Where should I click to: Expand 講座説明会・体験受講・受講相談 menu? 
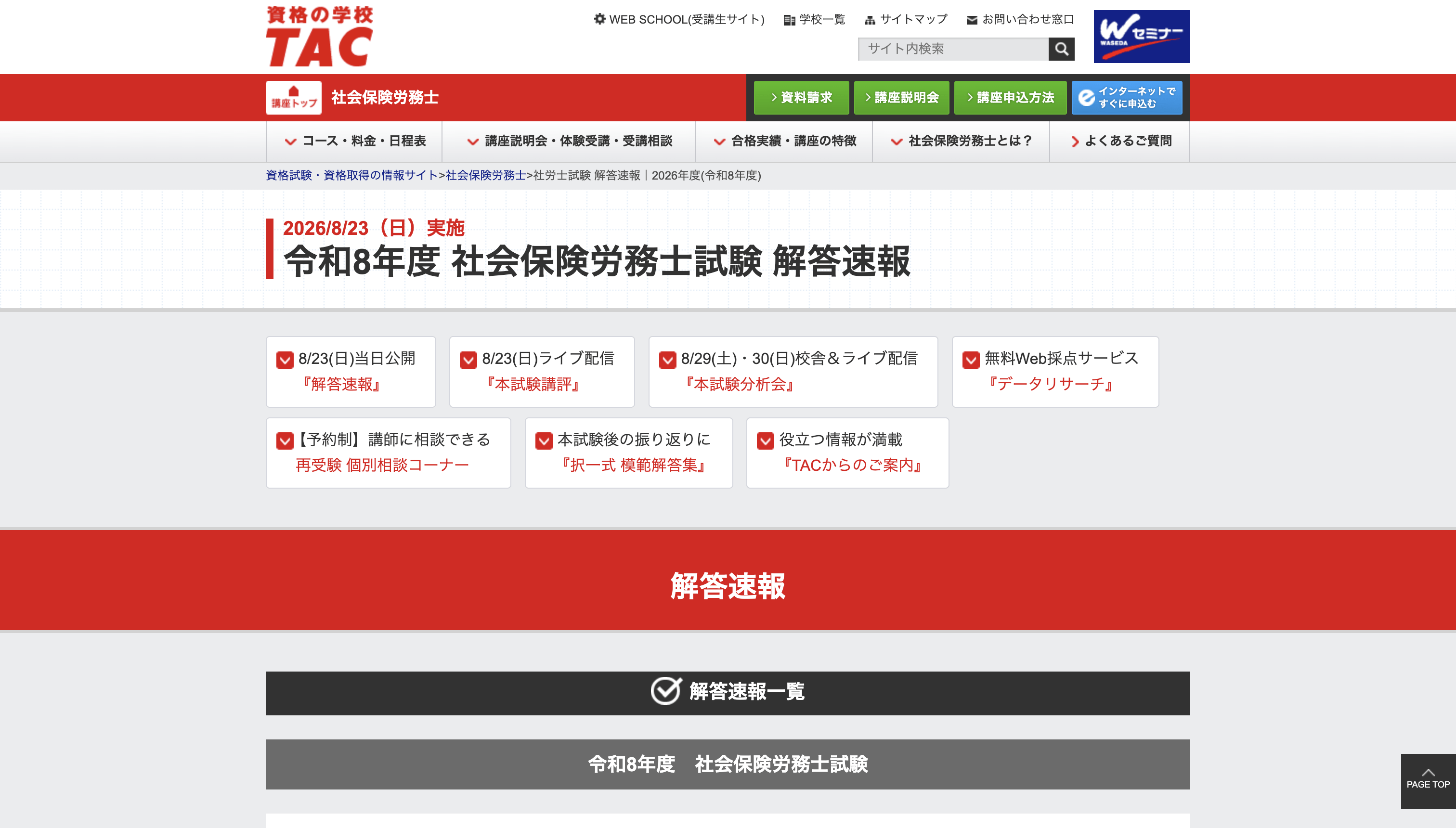(x=569, y=141)
